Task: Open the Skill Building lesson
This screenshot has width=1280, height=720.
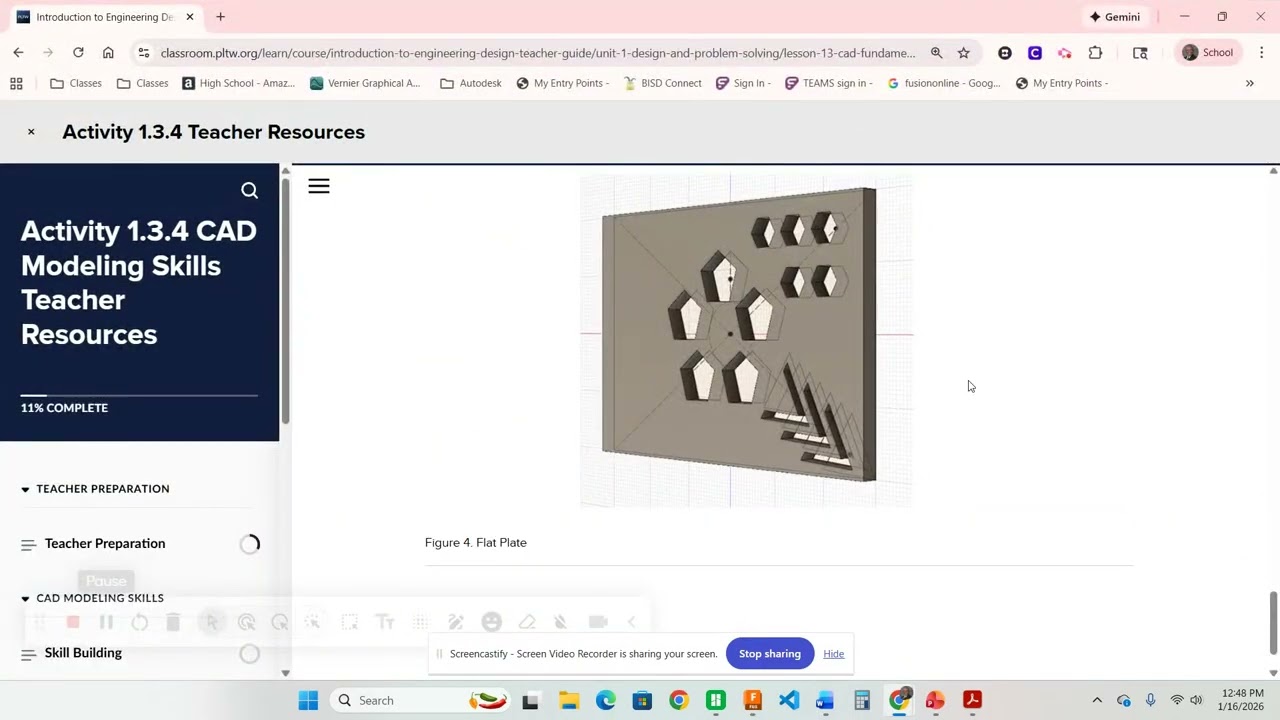Action: (83, 653)
